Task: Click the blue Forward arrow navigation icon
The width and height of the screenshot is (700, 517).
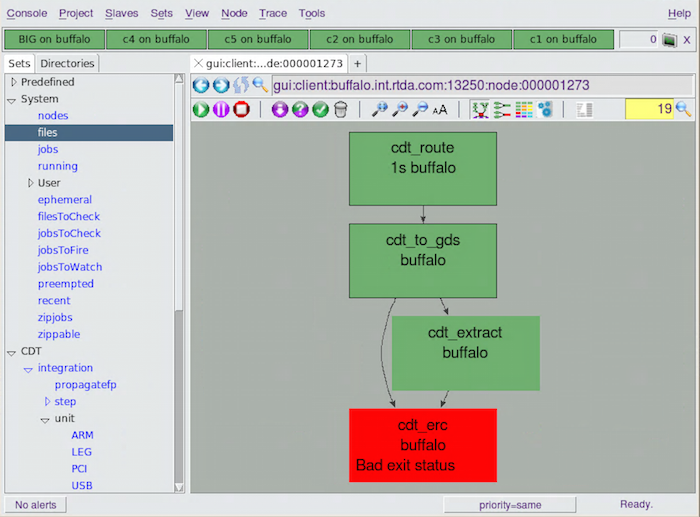Action: click(220, 86)
